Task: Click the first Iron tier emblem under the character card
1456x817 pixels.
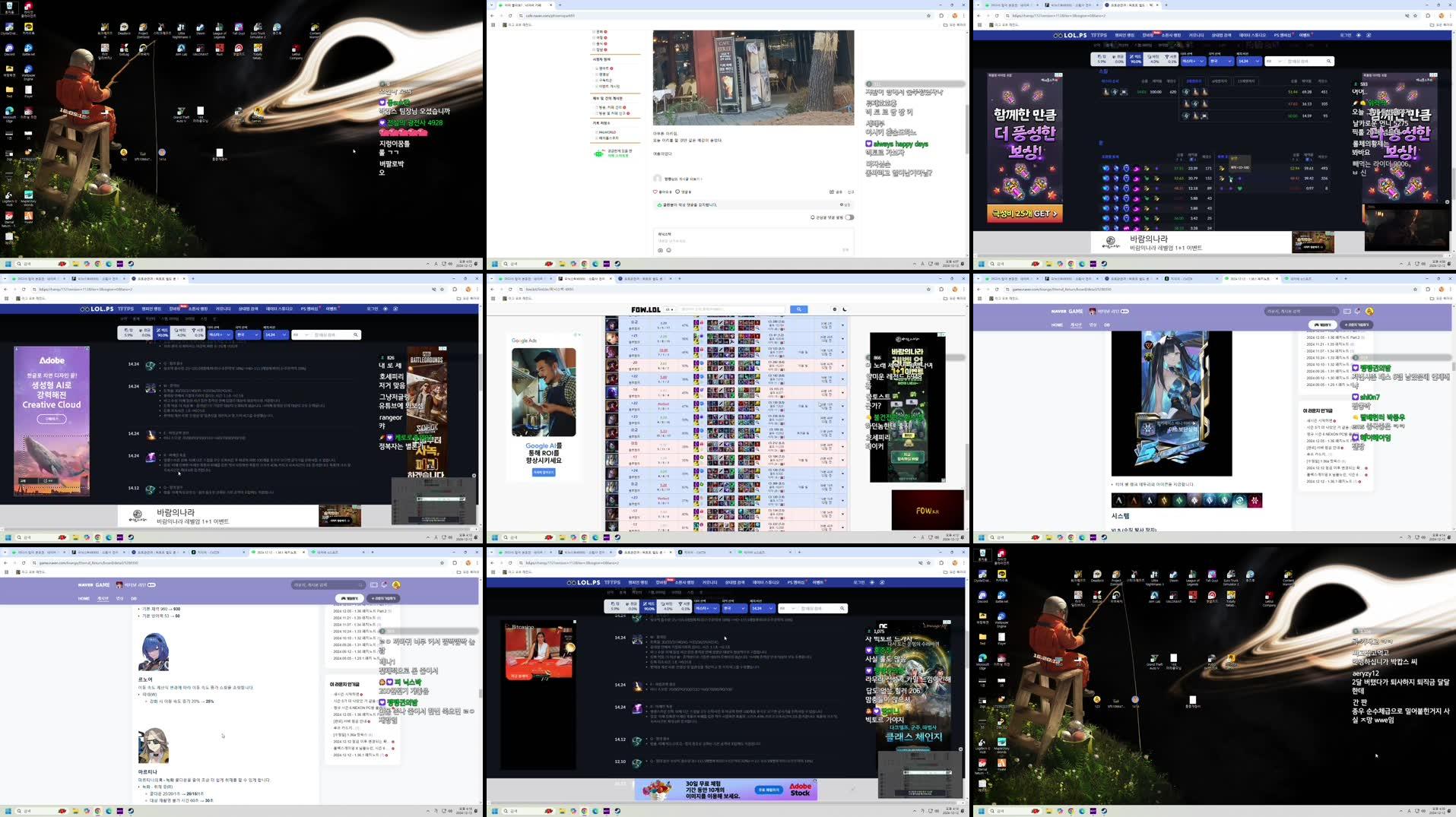Action: coord(1119,500)
